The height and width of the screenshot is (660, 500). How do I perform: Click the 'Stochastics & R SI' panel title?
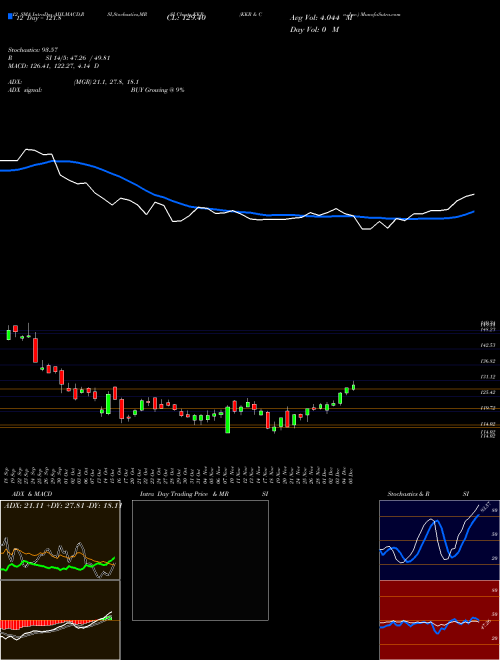tap(428, 494)
